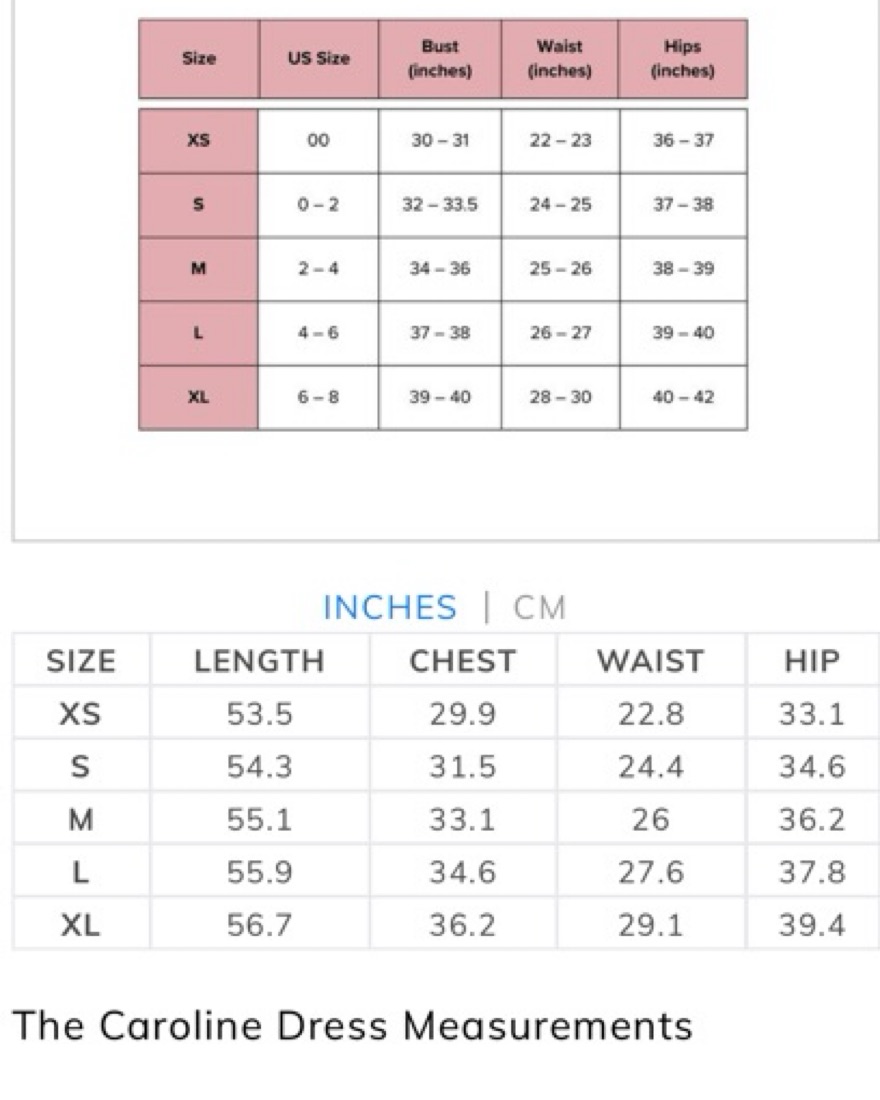Viewport: 880px width, 1100px height.
Task: Select the L size in pink chart
Action: [199, 333]
